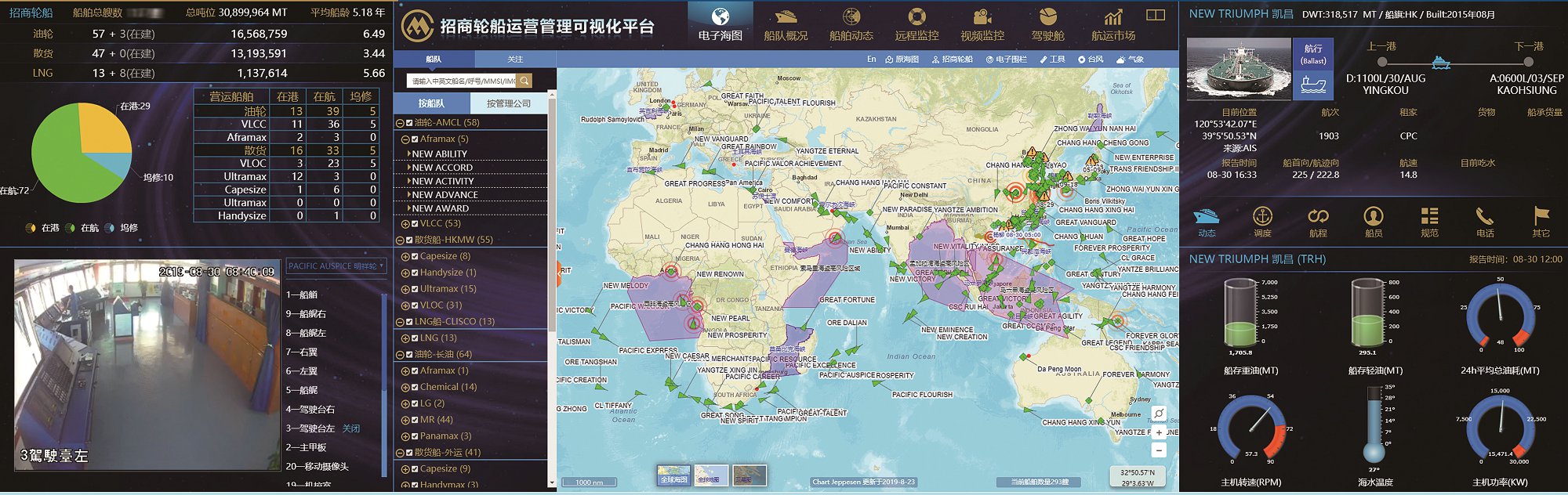Select the 规范 list icon
The height and width of the screenshot is (495, 1568).
tap(1429, 222)
